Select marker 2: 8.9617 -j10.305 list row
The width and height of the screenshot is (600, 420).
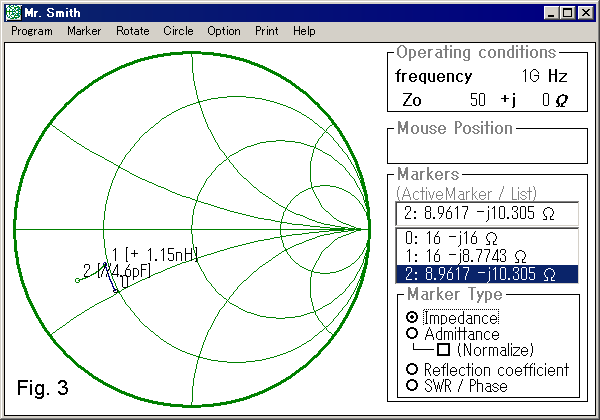486,274
